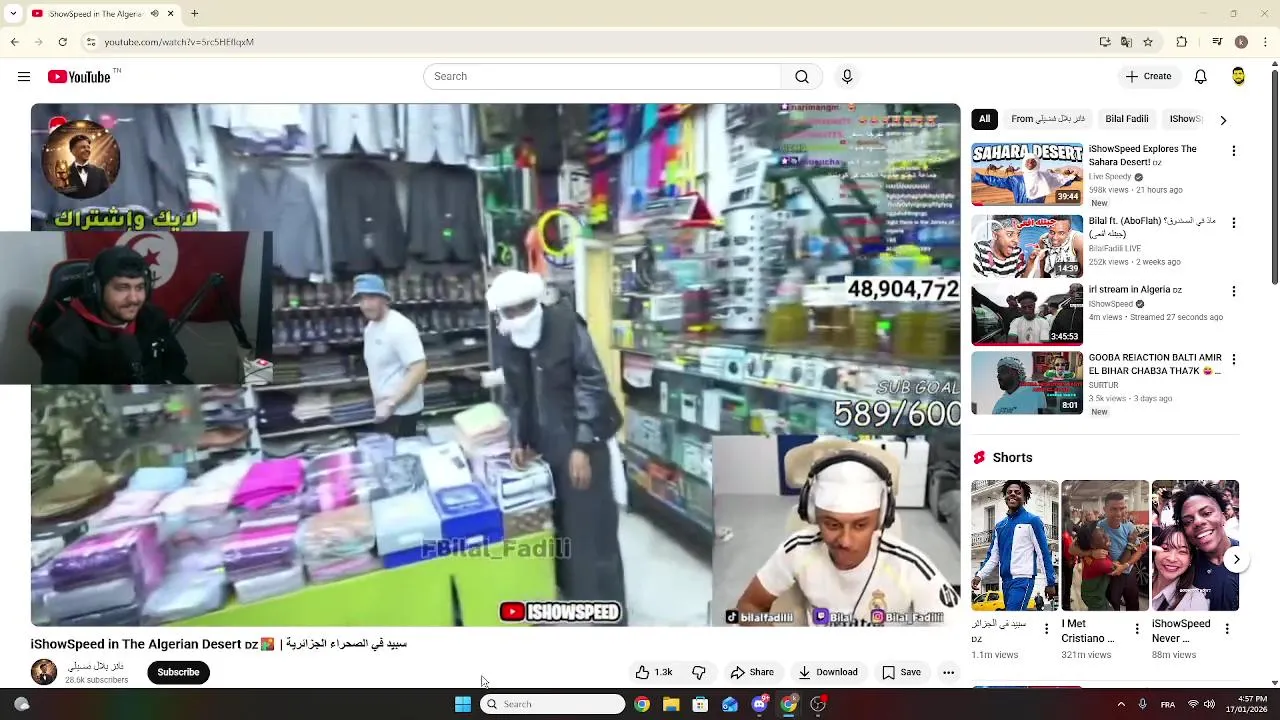
Task: Show next Shorts with the right arrow
Action: (1237, 560)
